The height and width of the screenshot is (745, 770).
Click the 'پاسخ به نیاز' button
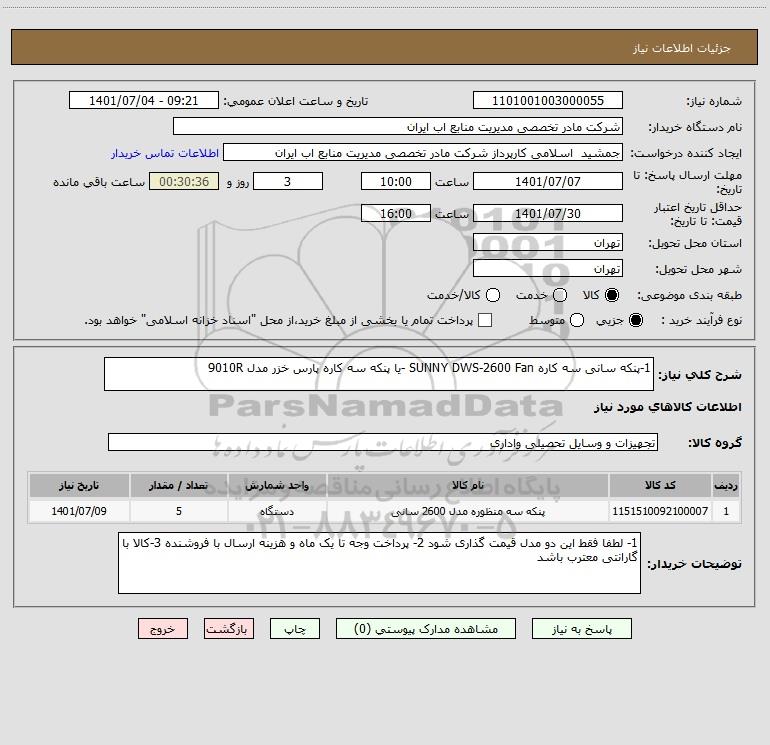(581, 629)
